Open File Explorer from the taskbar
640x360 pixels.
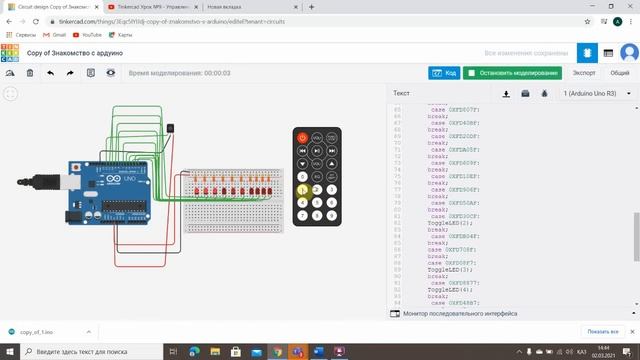pyautogui.click(x=215, y=351)
